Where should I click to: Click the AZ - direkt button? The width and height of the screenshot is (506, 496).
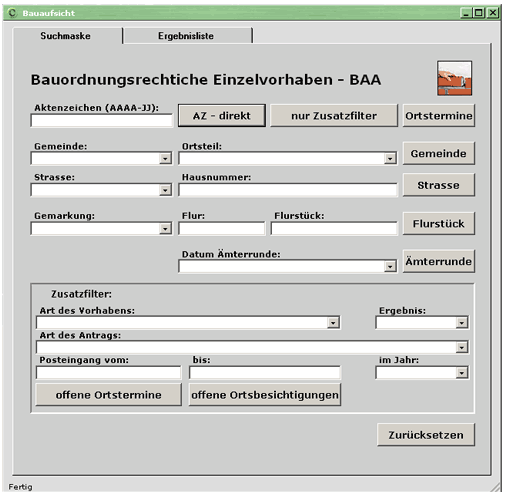(222, 116)
